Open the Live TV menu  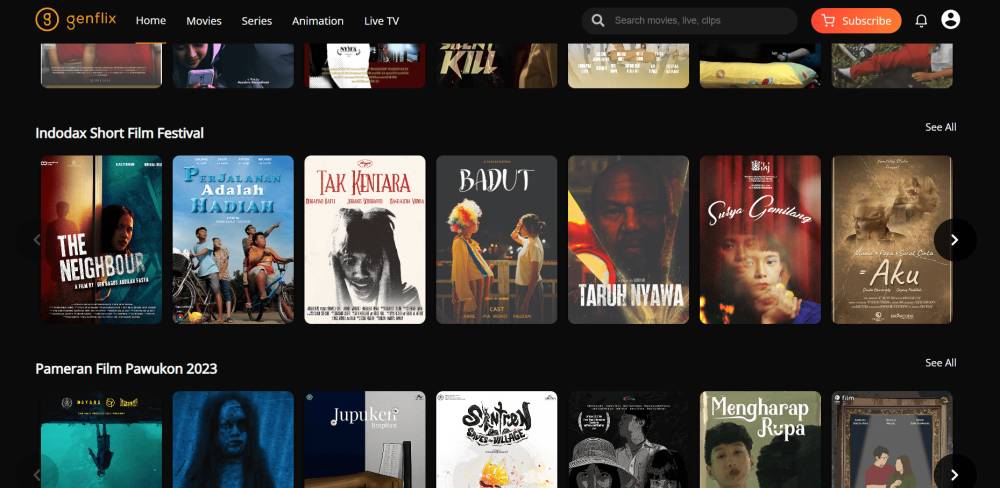click(x=381, y=21)
